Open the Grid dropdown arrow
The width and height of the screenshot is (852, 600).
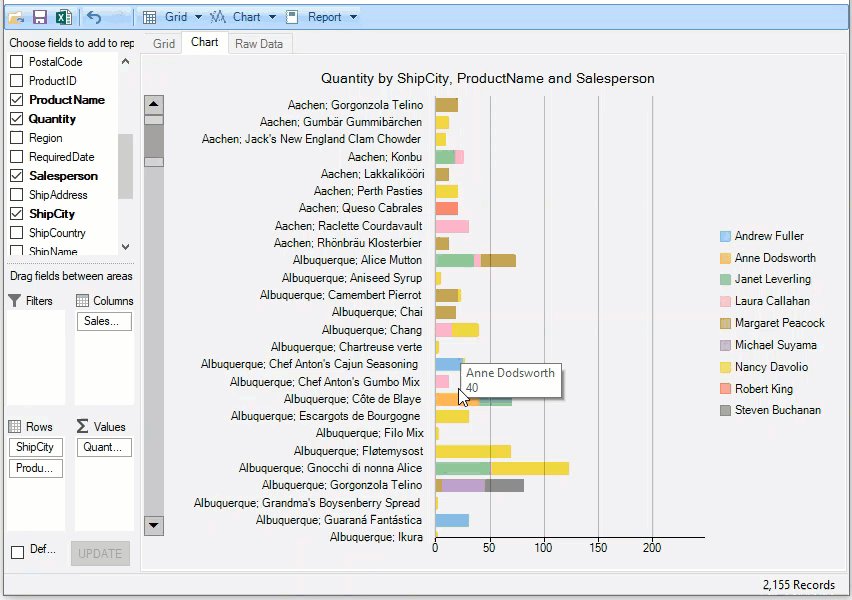pos(198,17)
